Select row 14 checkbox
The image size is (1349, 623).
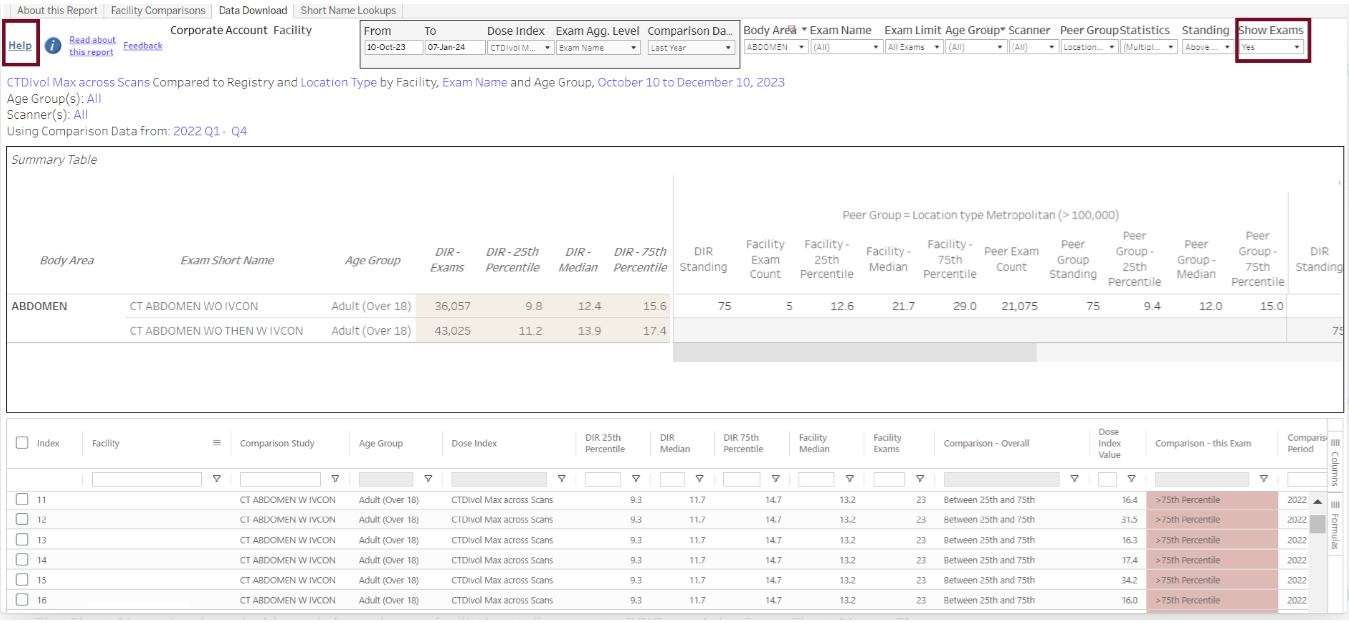[22, 560]
